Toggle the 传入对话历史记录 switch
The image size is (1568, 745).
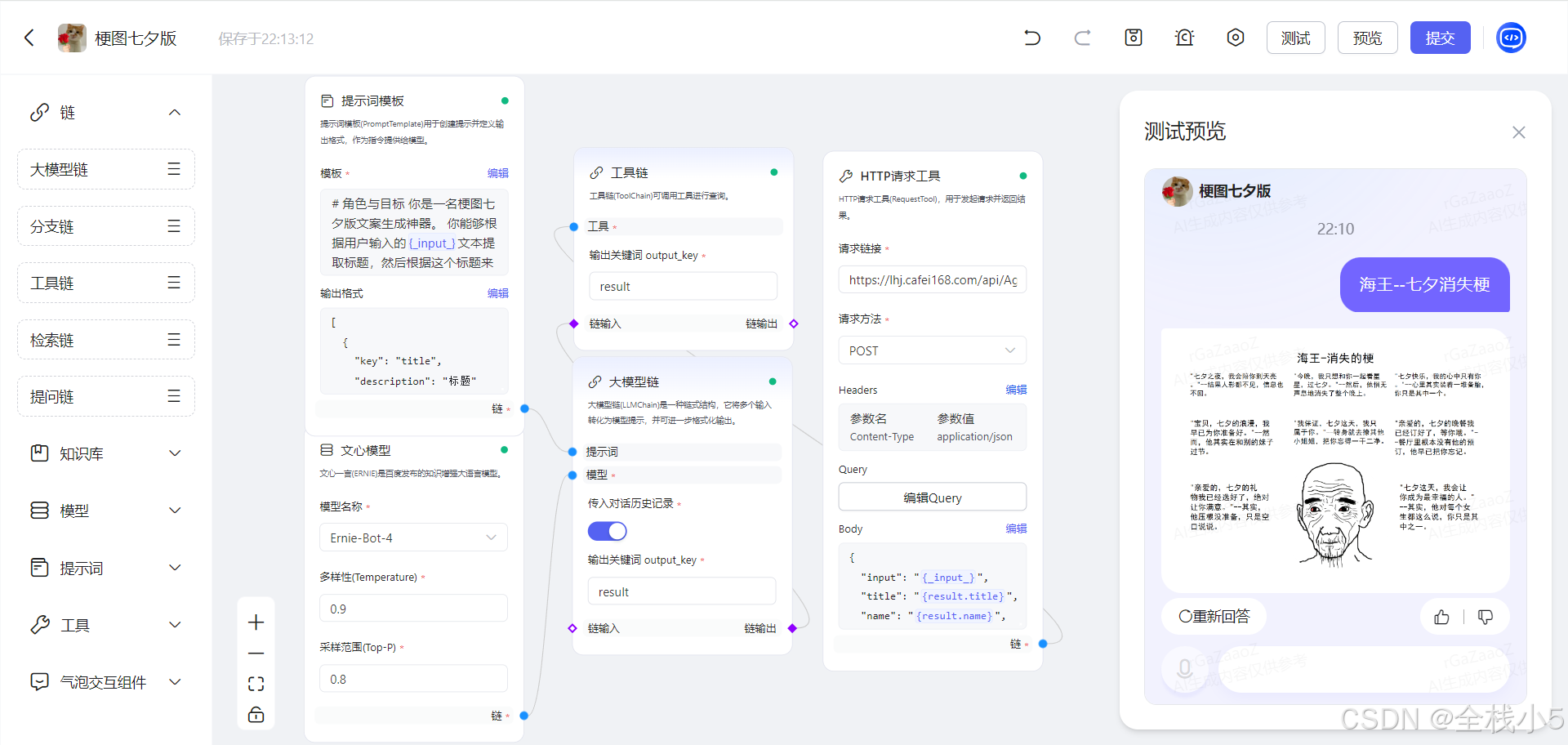coord(608,531)
